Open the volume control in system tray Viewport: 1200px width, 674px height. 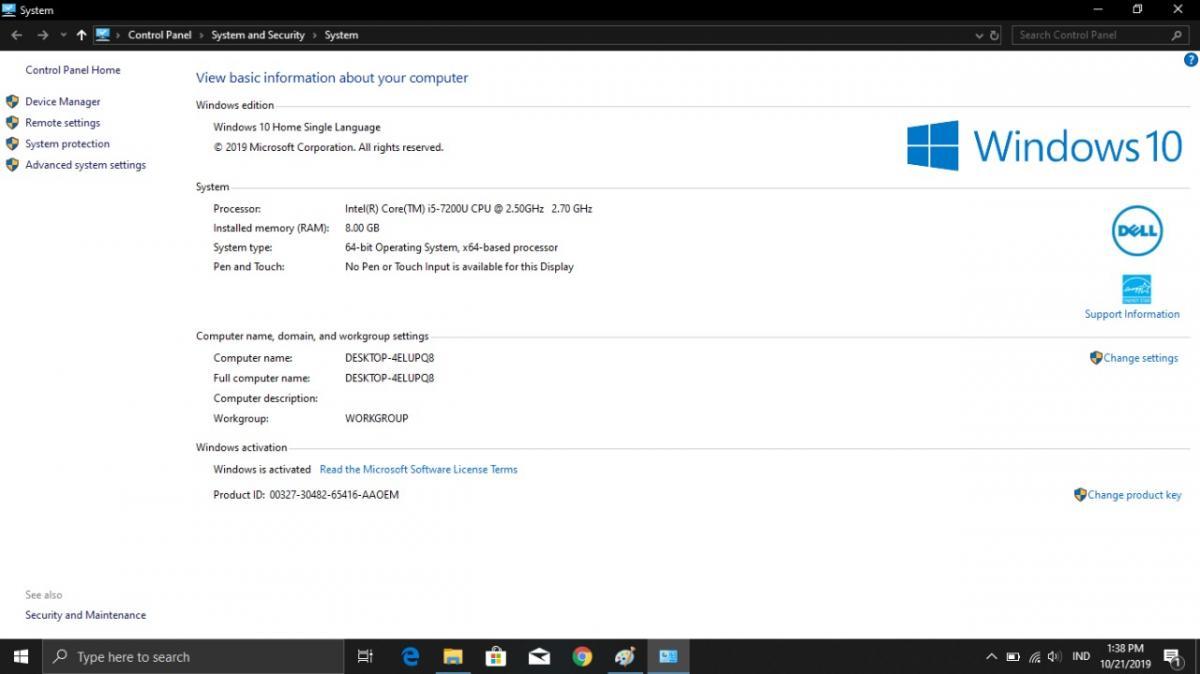pos(1054,657)
